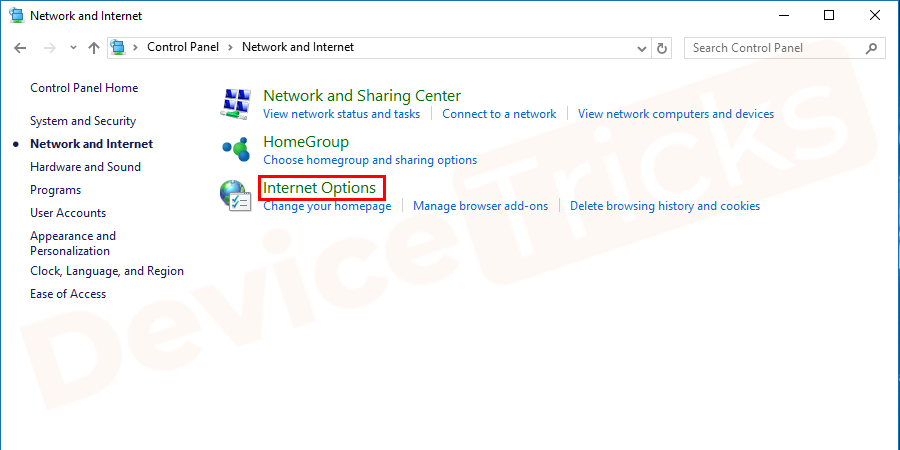Click View network computers and devices
This screenshot has height=450, width=900.
pos(676,114)
